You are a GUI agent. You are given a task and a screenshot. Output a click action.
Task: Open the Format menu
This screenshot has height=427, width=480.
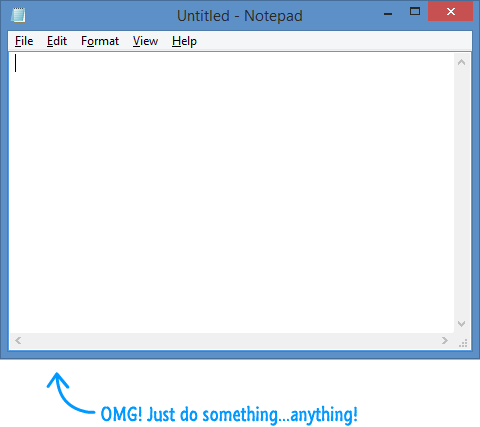pyautogui.click(x=100, y=41)
